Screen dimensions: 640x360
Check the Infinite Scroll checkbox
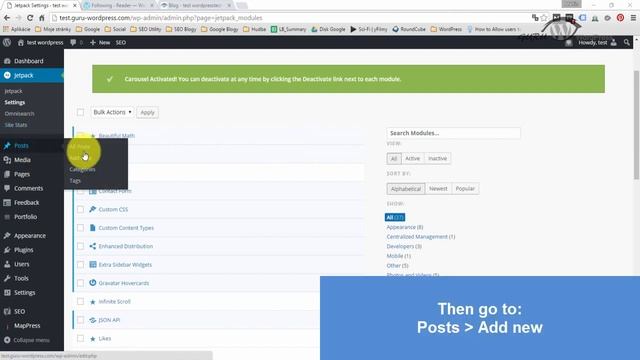pos(80,302)
